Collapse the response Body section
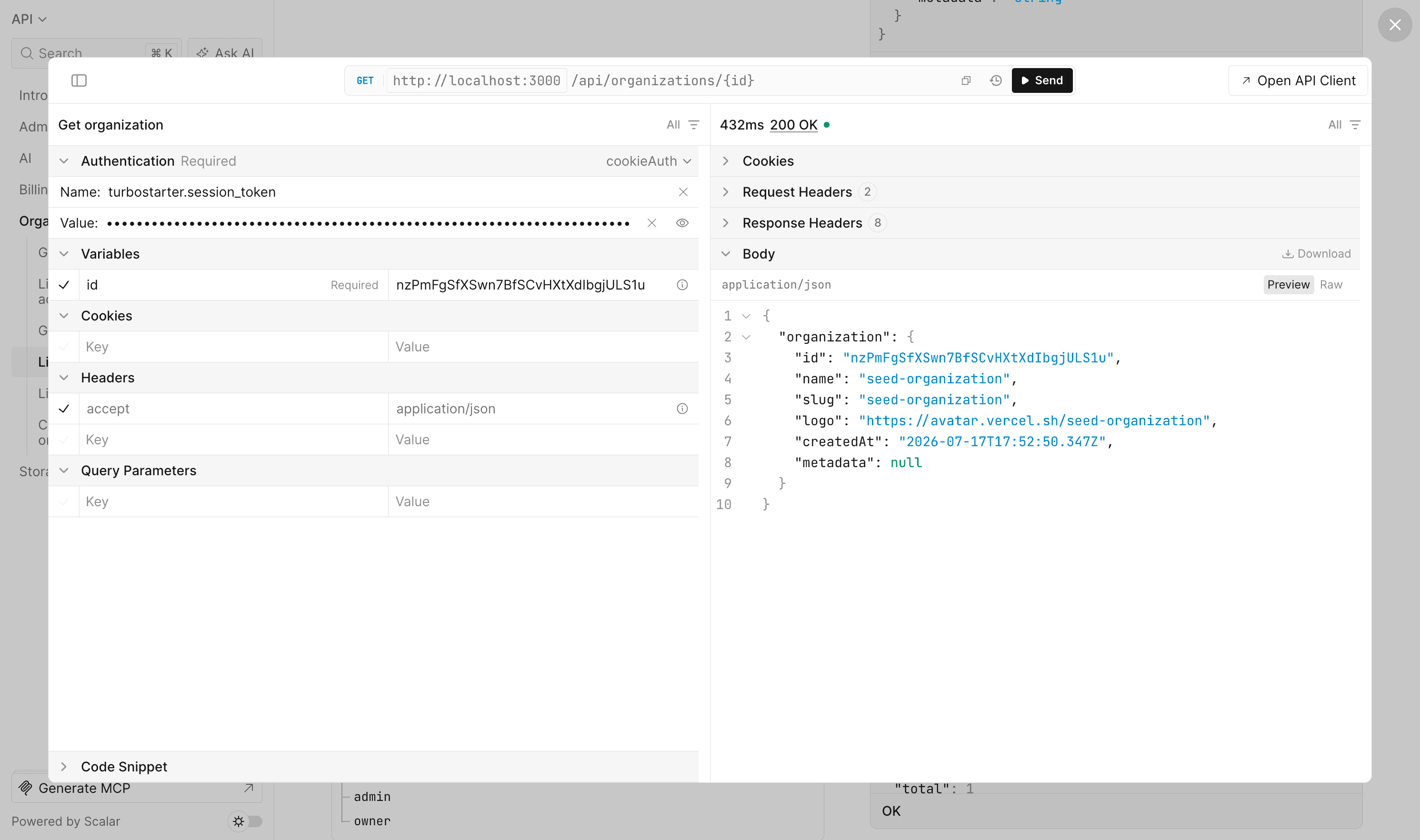The height and width of the screenshot is (840, 1420). [x=726, y=254]
